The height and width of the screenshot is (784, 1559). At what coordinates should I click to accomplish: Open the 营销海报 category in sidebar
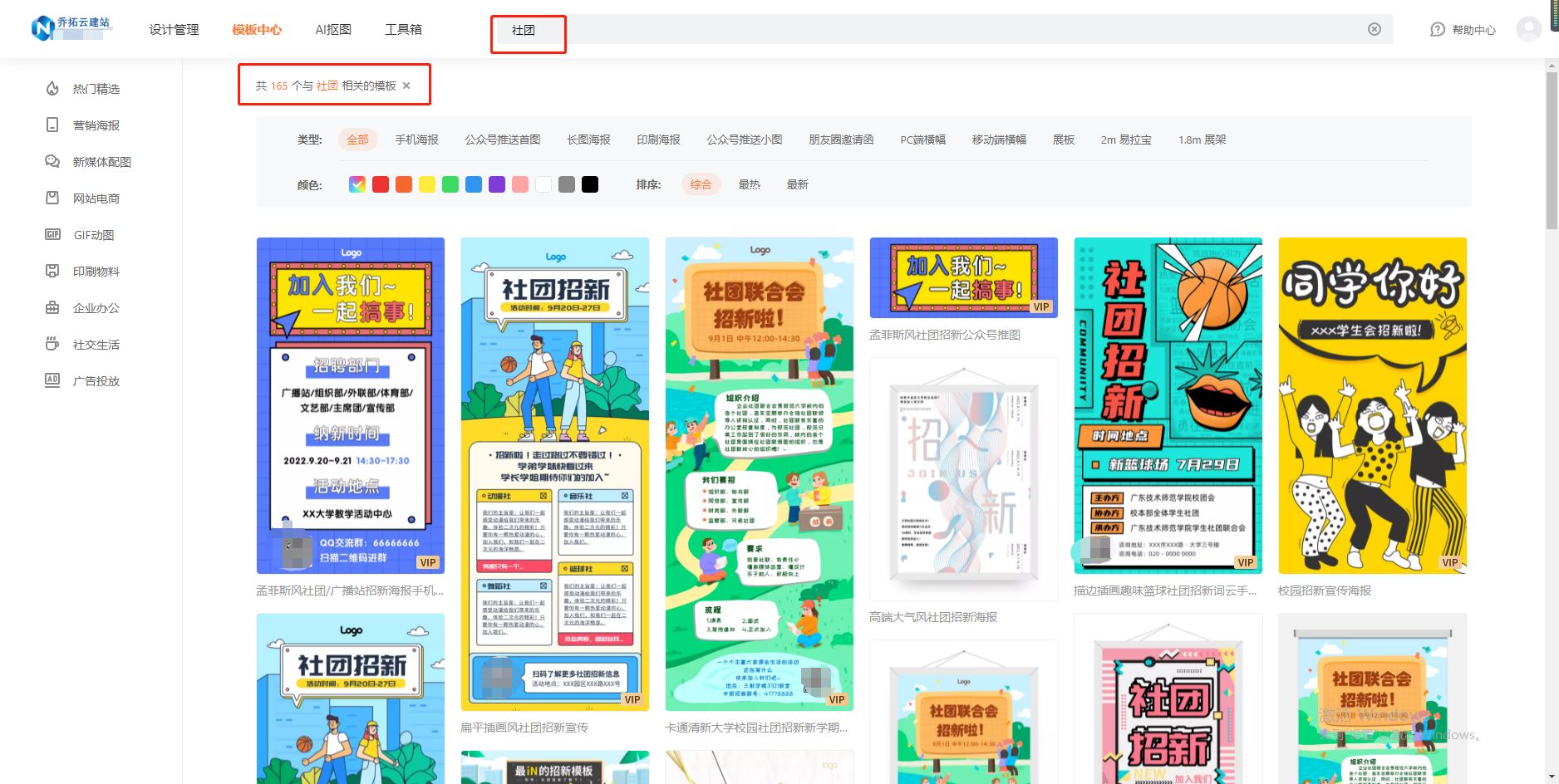pos(52,125)
